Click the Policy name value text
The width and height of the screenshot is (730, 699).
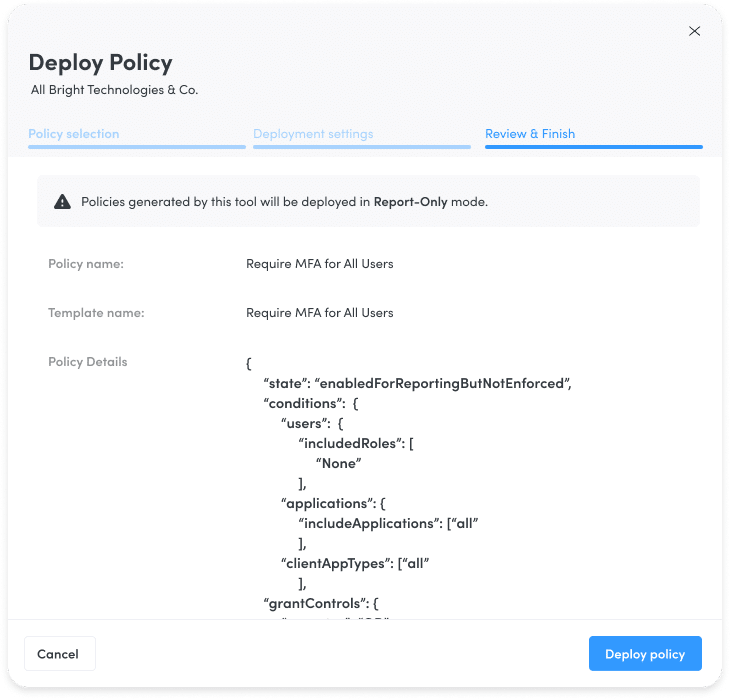pos(319,264)
